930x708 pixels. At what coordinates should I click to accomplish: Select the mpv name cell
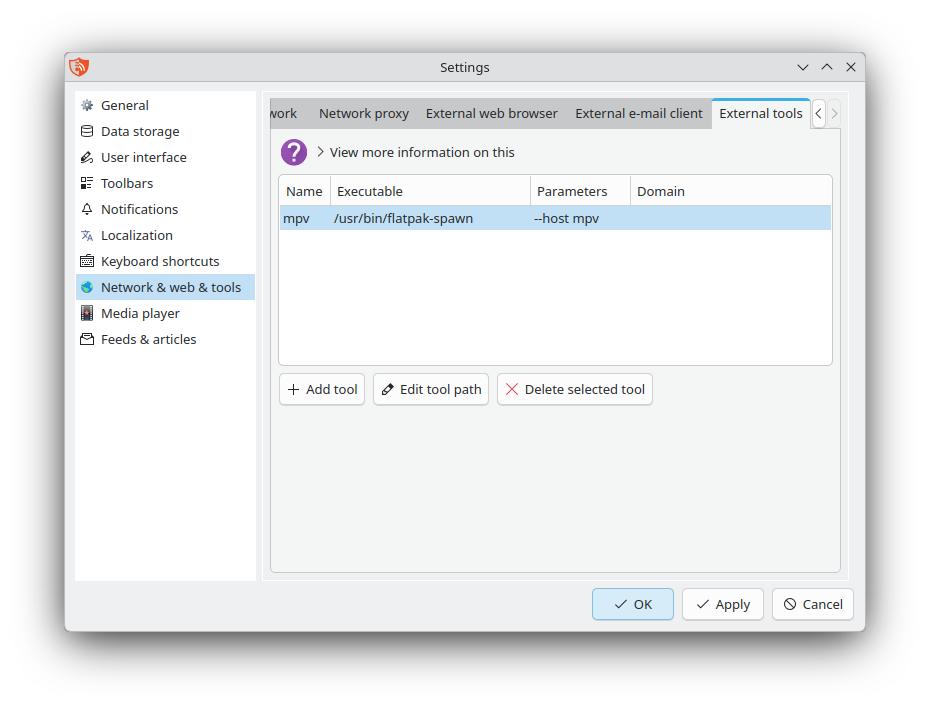point(304,218)
